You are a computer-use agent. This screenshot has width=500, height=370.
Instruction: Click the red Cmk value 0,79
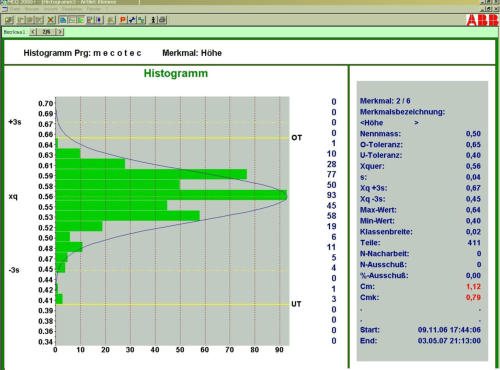pyautogui.click(x=473, y=297)
